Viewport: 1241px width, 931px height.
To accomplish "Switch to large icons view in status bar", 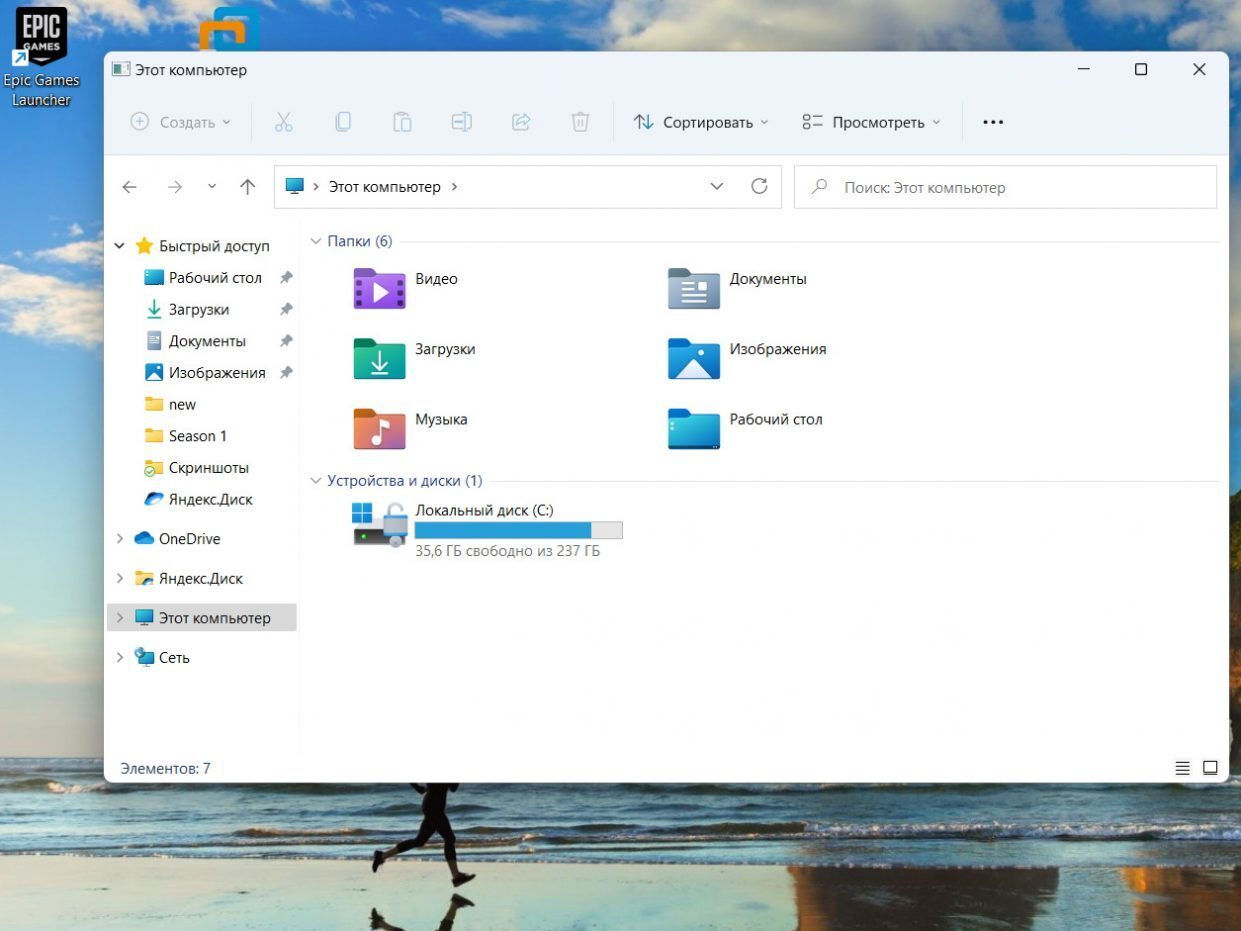I will click(1210, 768).
